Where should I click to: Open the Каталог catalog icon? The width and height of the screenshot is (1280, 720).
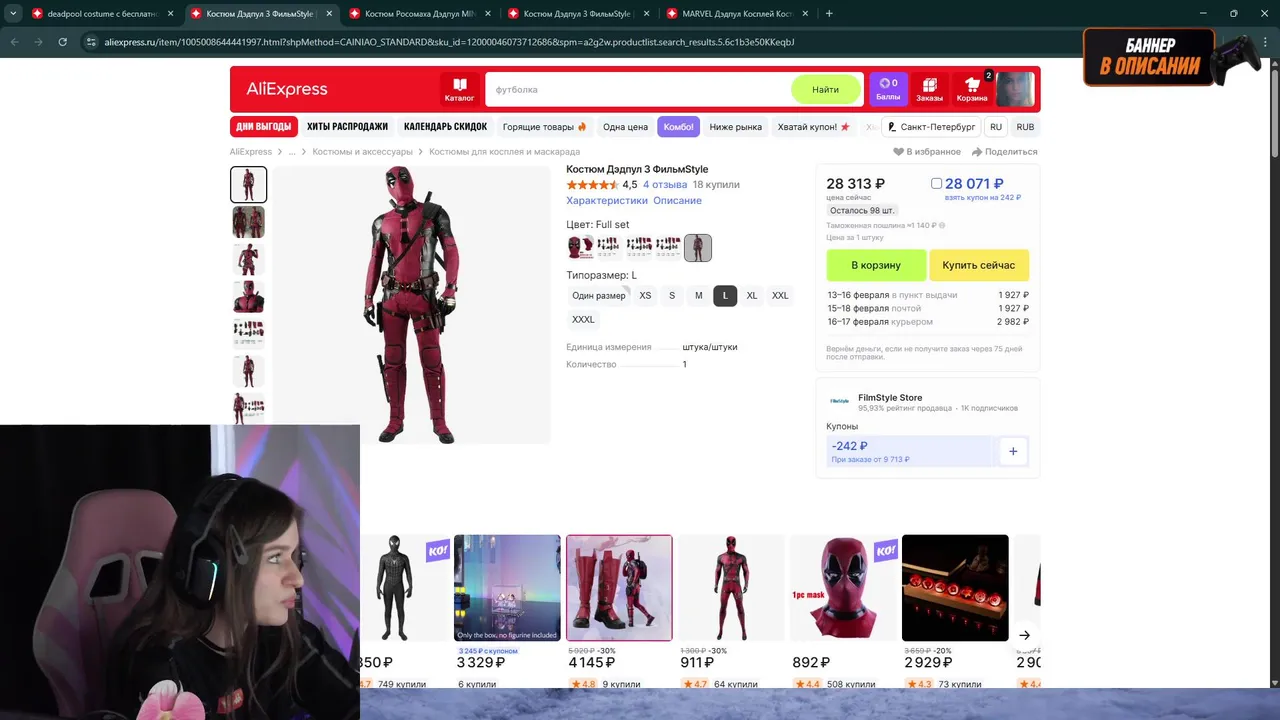point(459,89)
